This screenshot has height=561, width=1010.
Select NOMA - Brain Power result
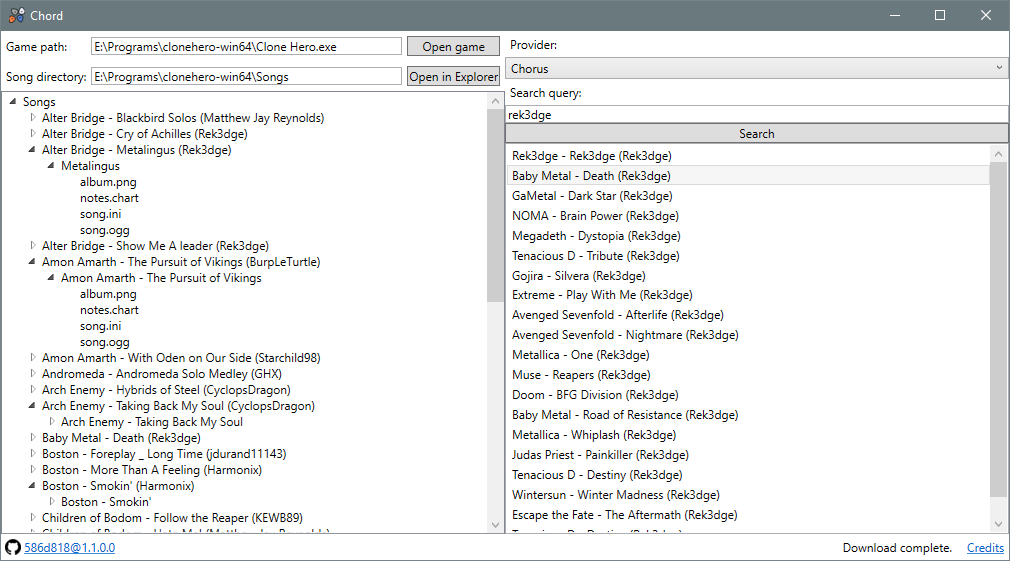click(x=748, y=216)
